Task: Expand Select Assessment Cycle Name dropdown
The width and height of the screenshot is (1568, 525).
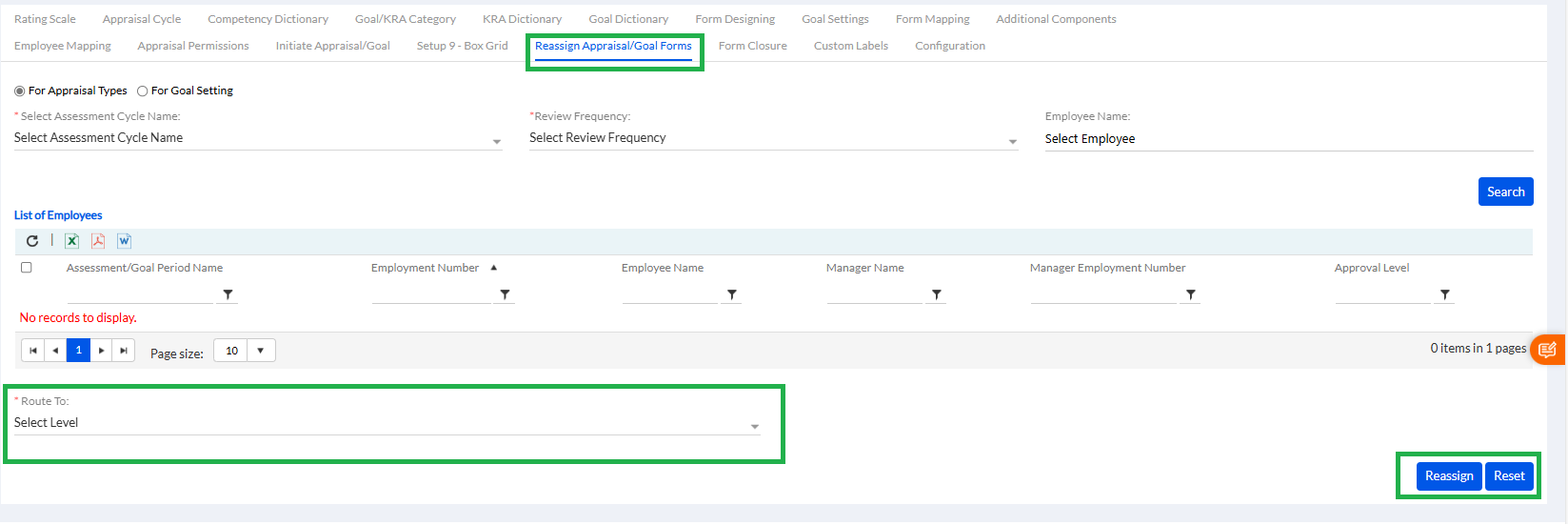Action: (x=496, y=141)
